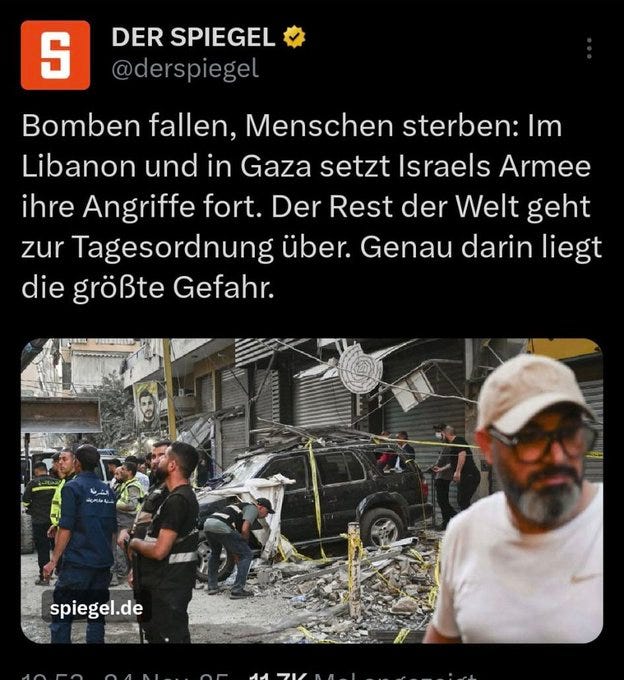Click the spiegel.de domain label on the card
Image resolution: width=624 pixels, height=680 pixels.
pyautogui.click(x=96, y=608)
